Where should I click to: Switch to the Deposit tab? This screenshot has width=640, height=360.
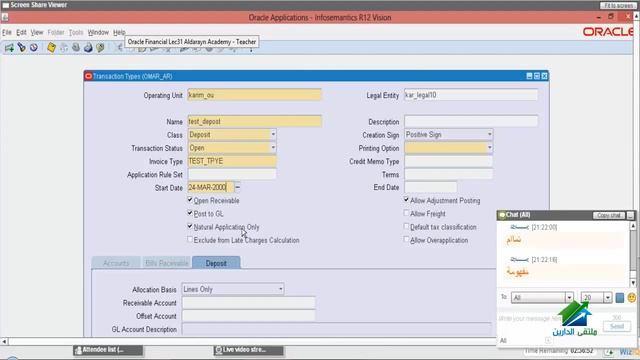point(216,263)
